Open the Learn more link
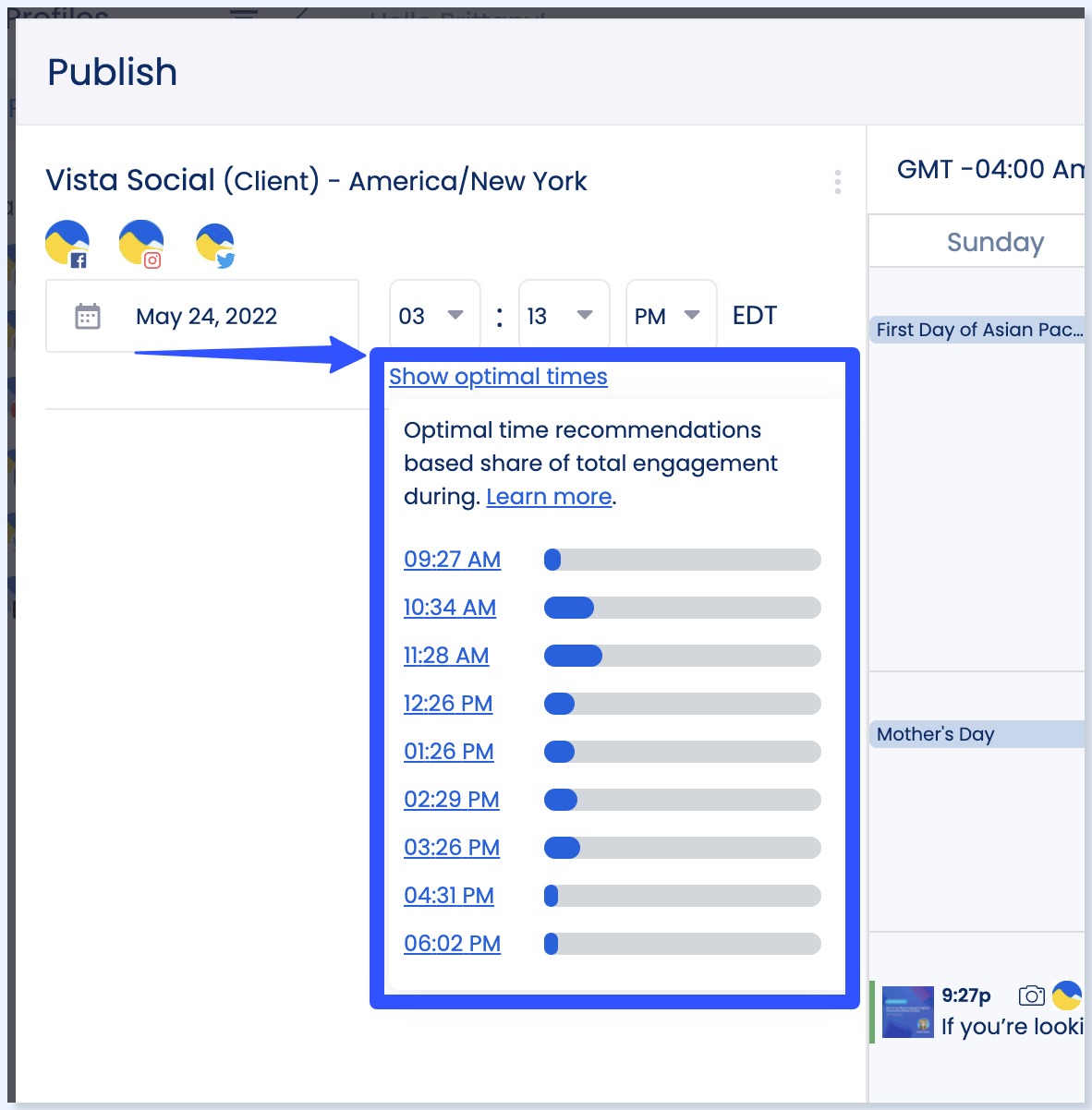 (548, 497)
